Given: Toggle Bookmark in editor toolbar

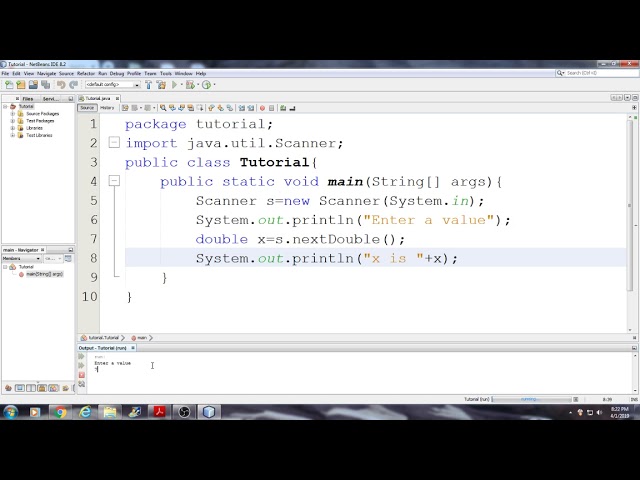Looking at the screenshot, I should (x=230, y=108).
